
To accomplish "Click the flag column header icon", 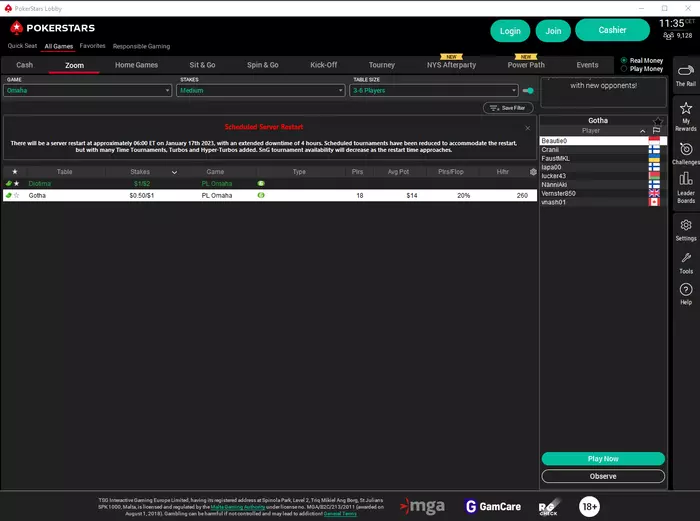I will tap(656, 131).
